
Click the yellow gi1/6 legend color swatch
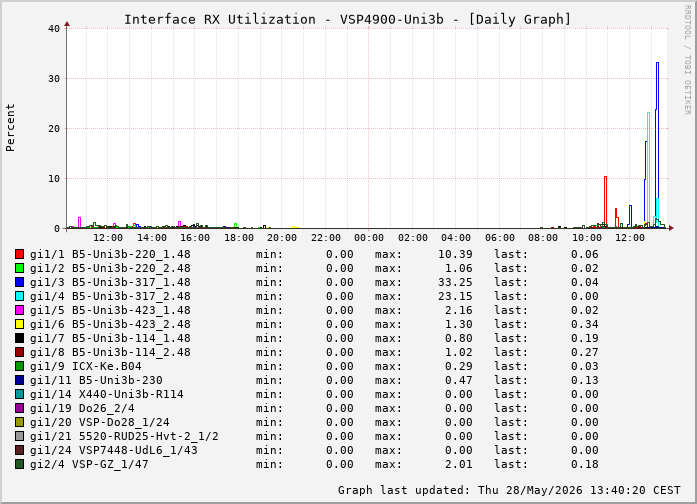[19, 324]
